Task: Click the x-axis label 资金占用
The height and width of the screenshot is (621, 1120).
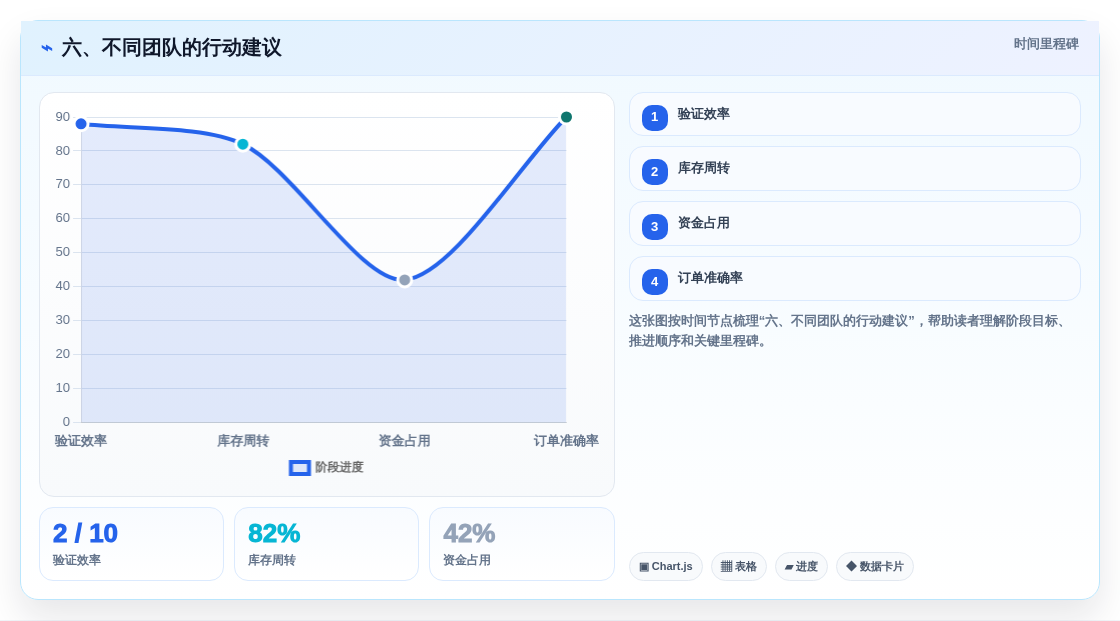Action: [x=404, y=441]
